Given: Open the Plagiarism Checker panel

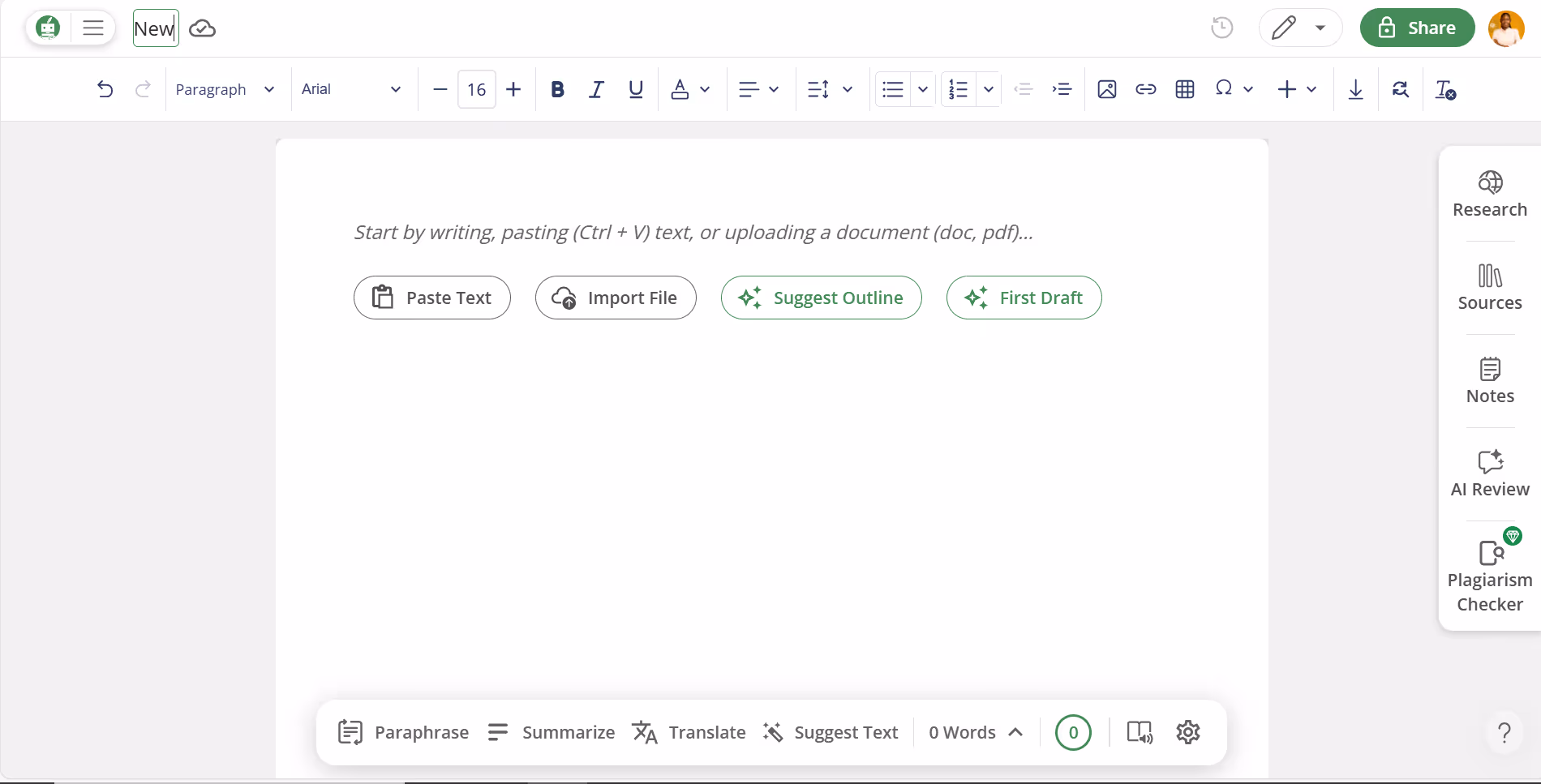Looking at the screenshot, I should 1490,572.
